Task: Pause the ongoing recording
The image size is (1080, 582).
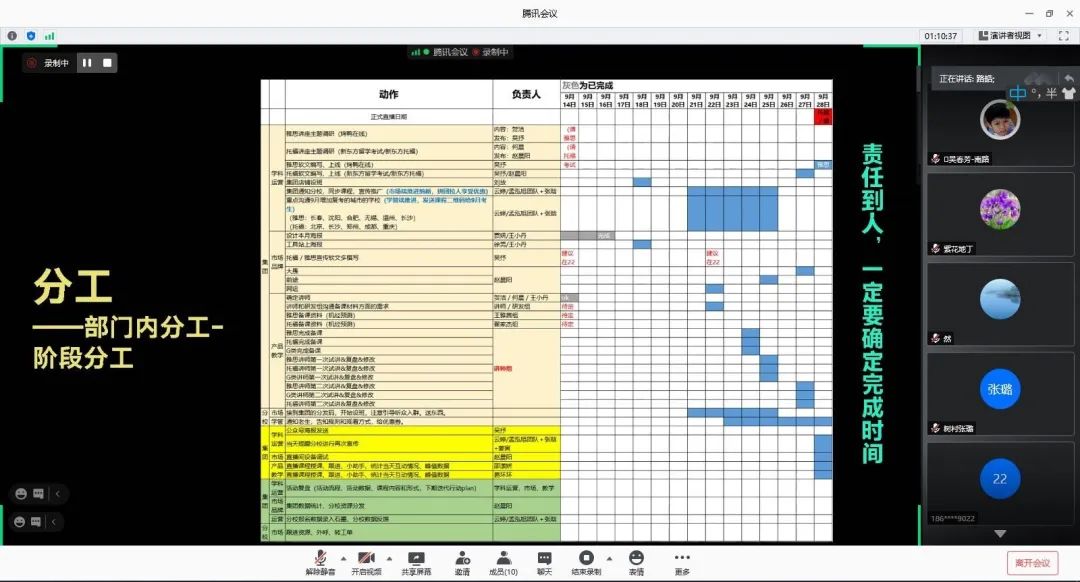Action: [87, 63]
